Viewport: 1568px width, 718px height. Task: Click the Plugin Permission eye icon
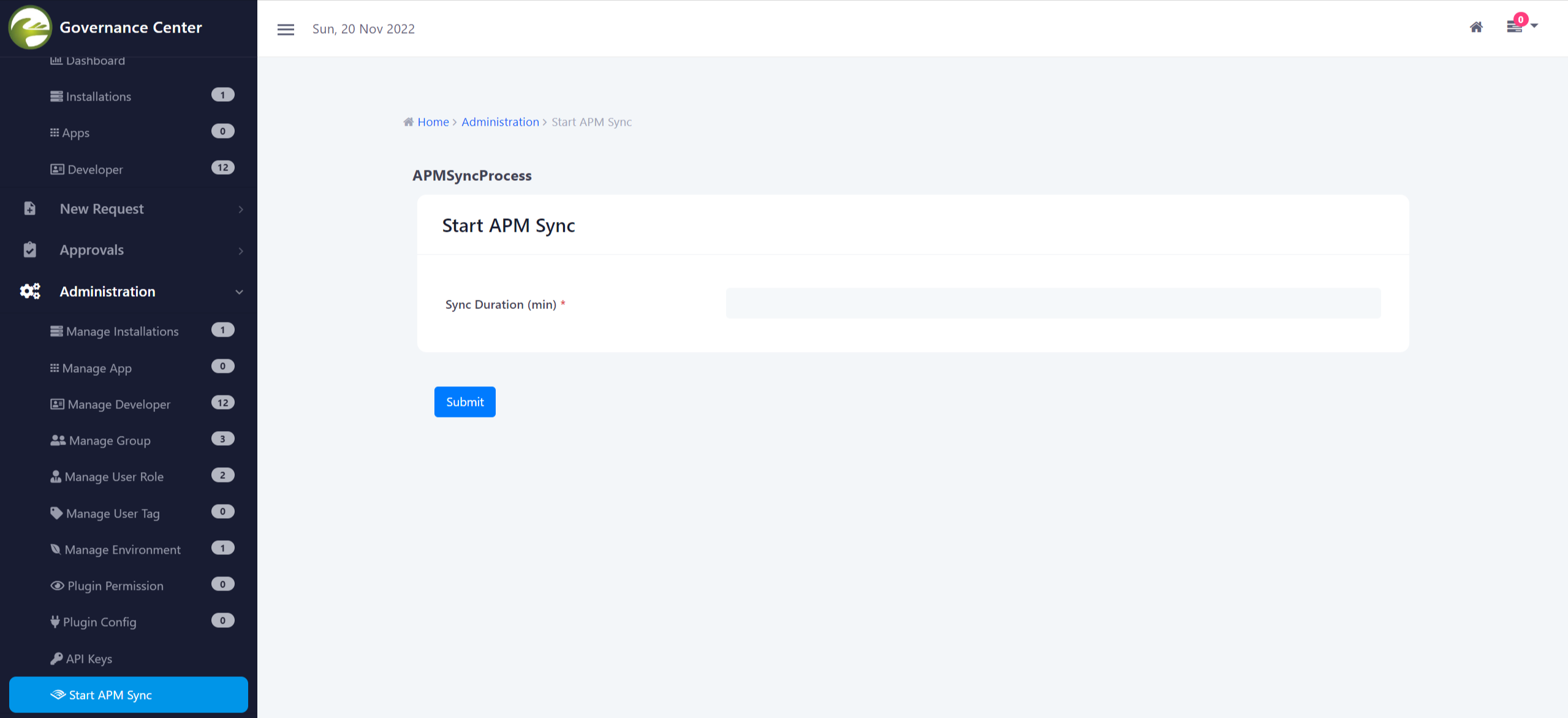pos(57,586)
